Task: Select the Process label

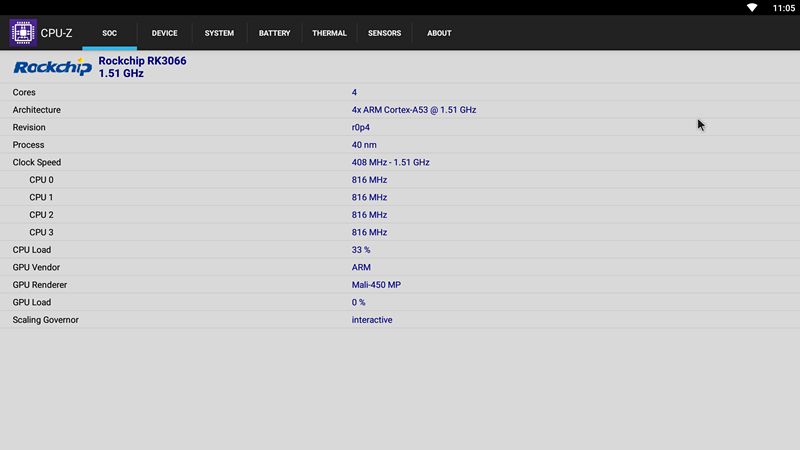Action: pos(29,145)
